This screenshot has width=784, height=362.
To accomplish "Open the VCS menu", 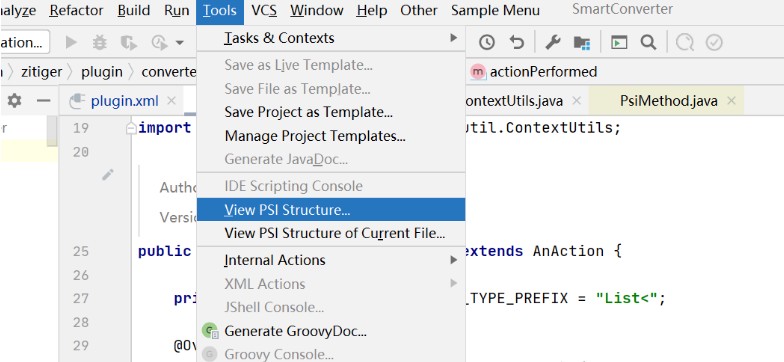I will (264, 10).
